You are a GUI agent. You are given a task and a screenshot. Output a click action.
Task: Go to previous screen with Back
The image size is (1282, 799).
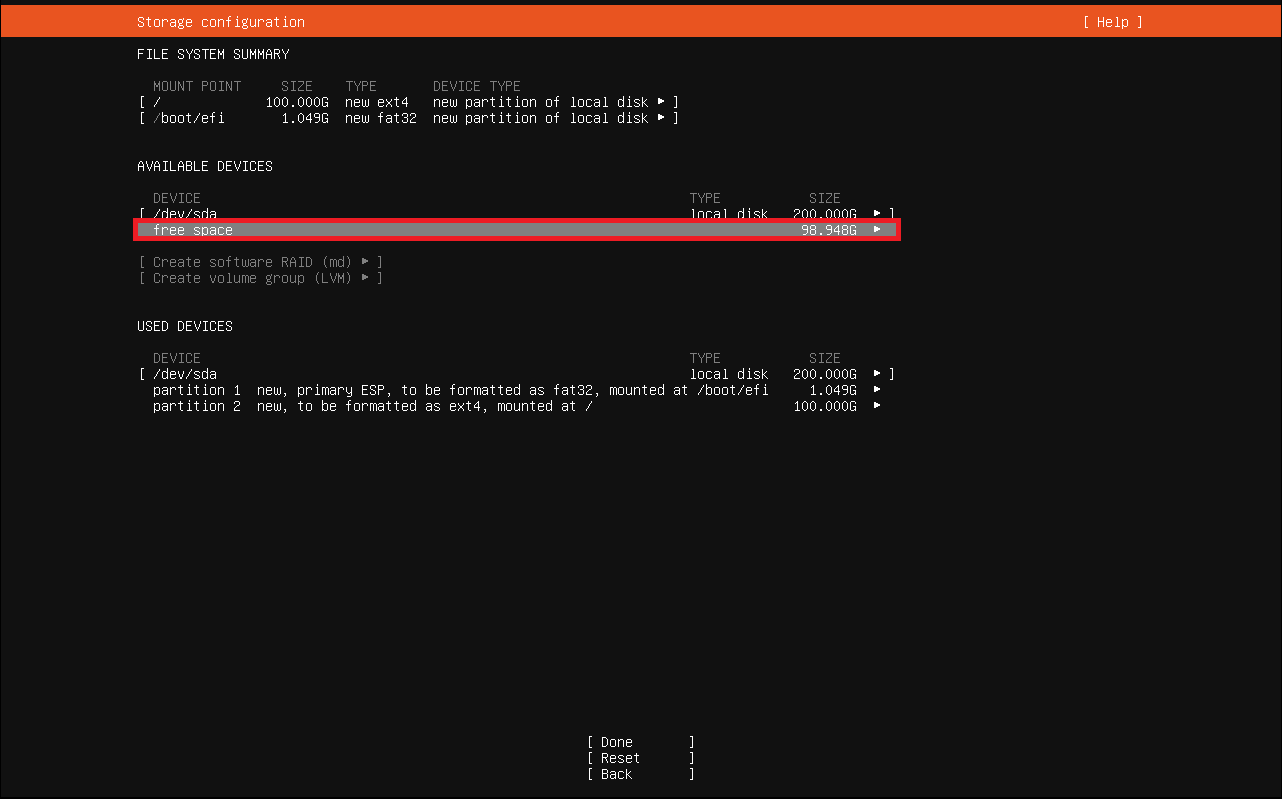point(641,774)
